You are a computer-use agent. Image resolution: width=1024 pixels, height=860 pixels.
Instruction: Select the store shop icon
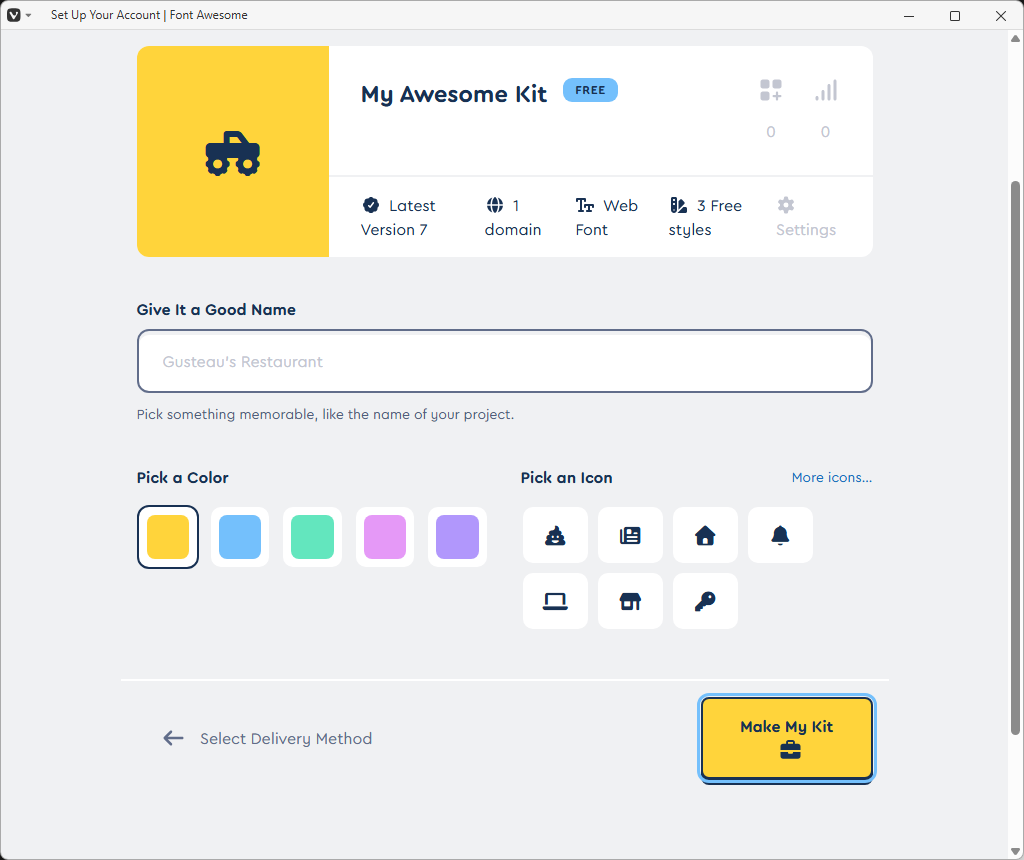point(630,601)
